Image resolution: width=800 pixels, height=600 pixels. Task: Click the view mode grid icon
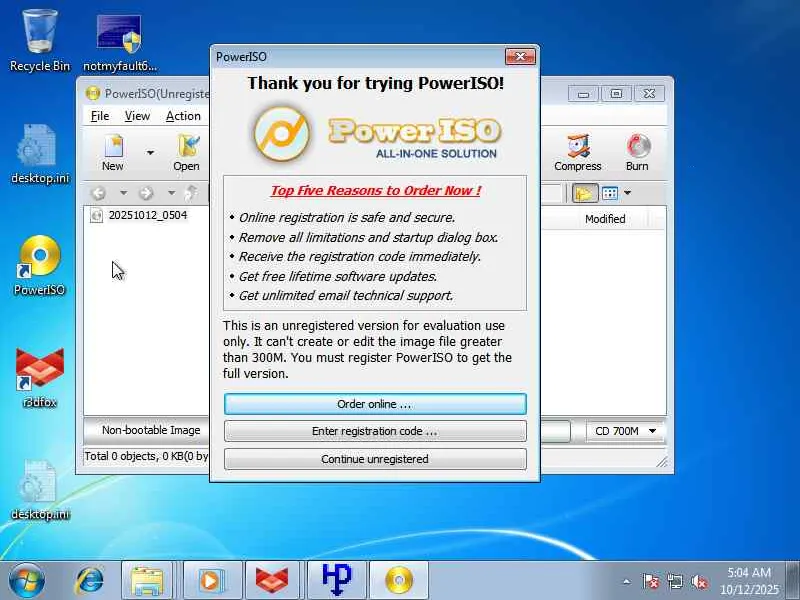point(610,193)
